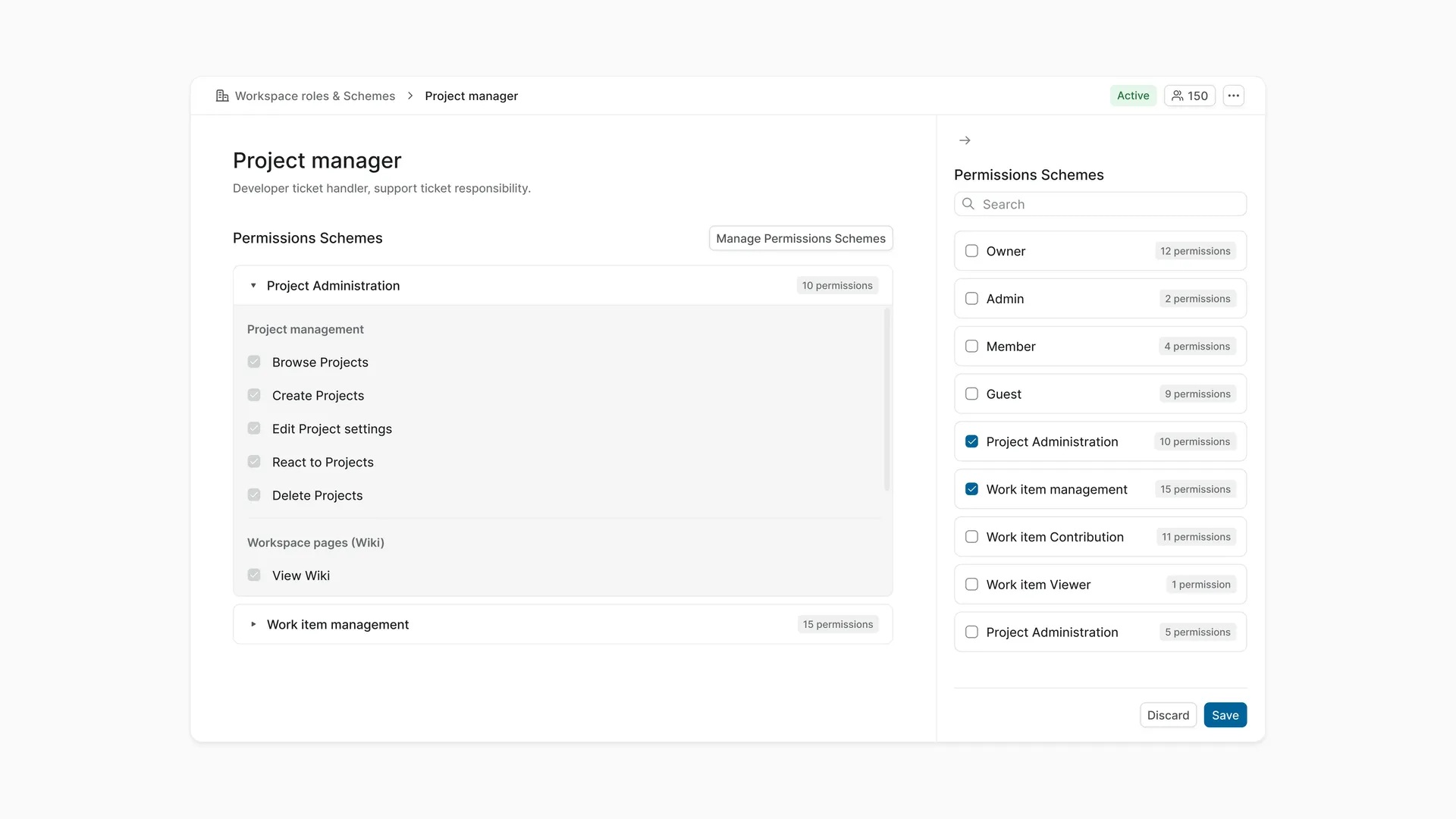The width and height of the screenshot is (1456, 819).
Task: Open Manage Permissions Schemes
Action: click(801, 238)
